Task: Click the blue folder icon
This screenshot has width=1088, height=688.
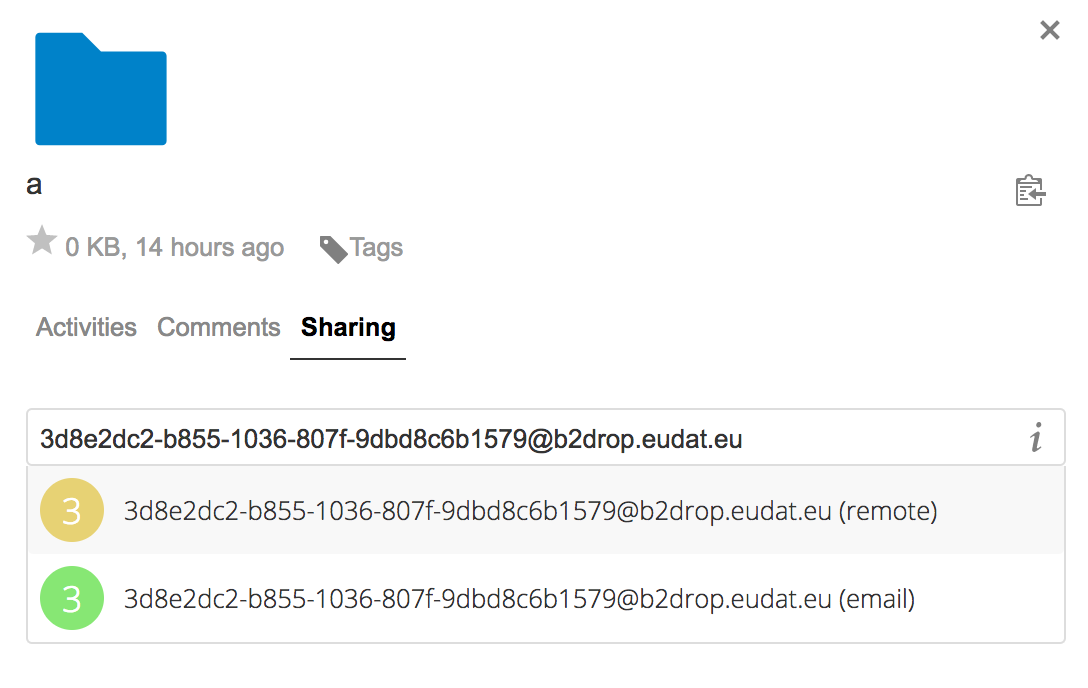Action: click(100, 88)
